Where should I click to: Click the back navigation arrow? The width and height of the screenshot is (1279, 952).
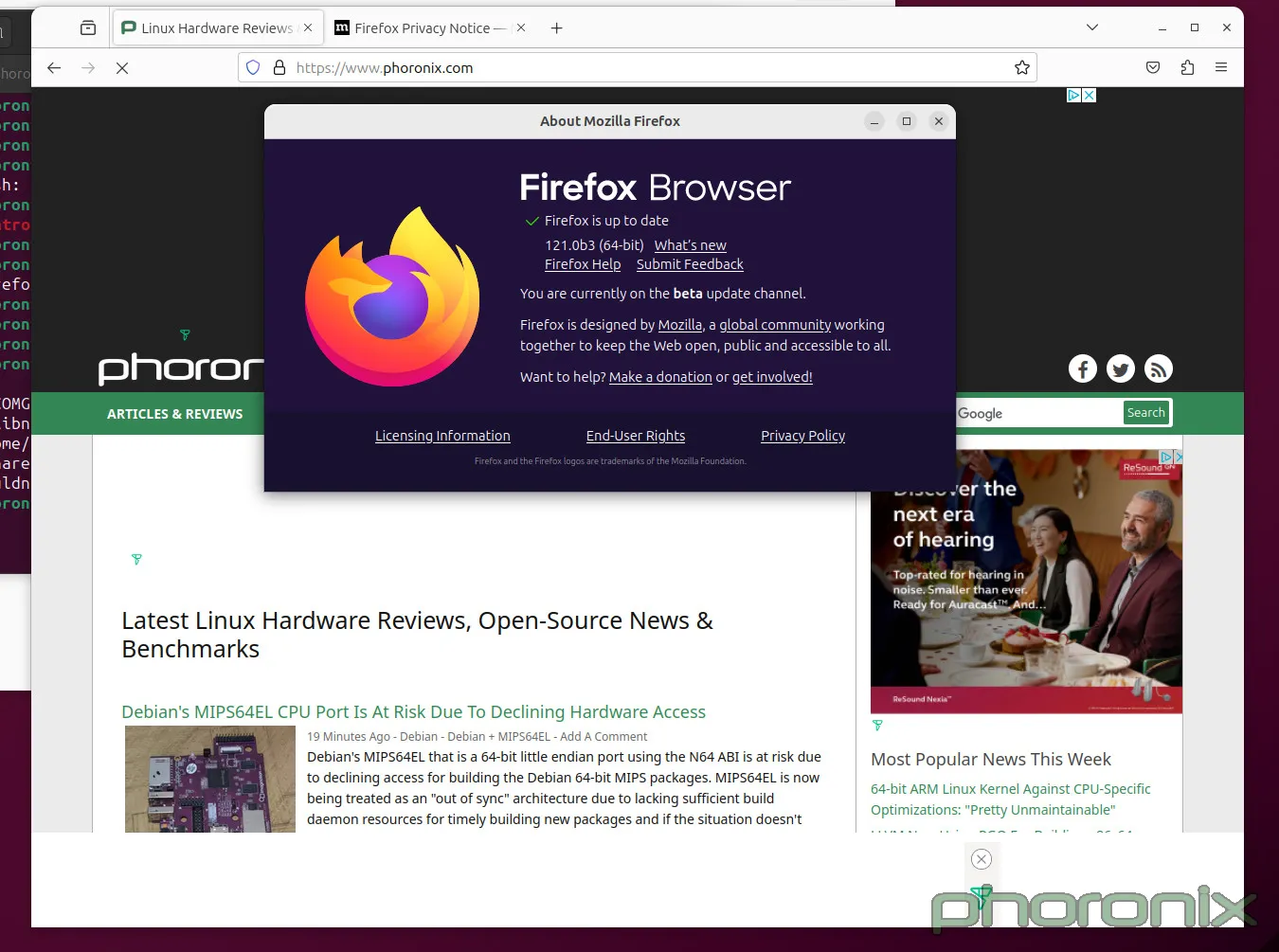[x=54, y=67]
